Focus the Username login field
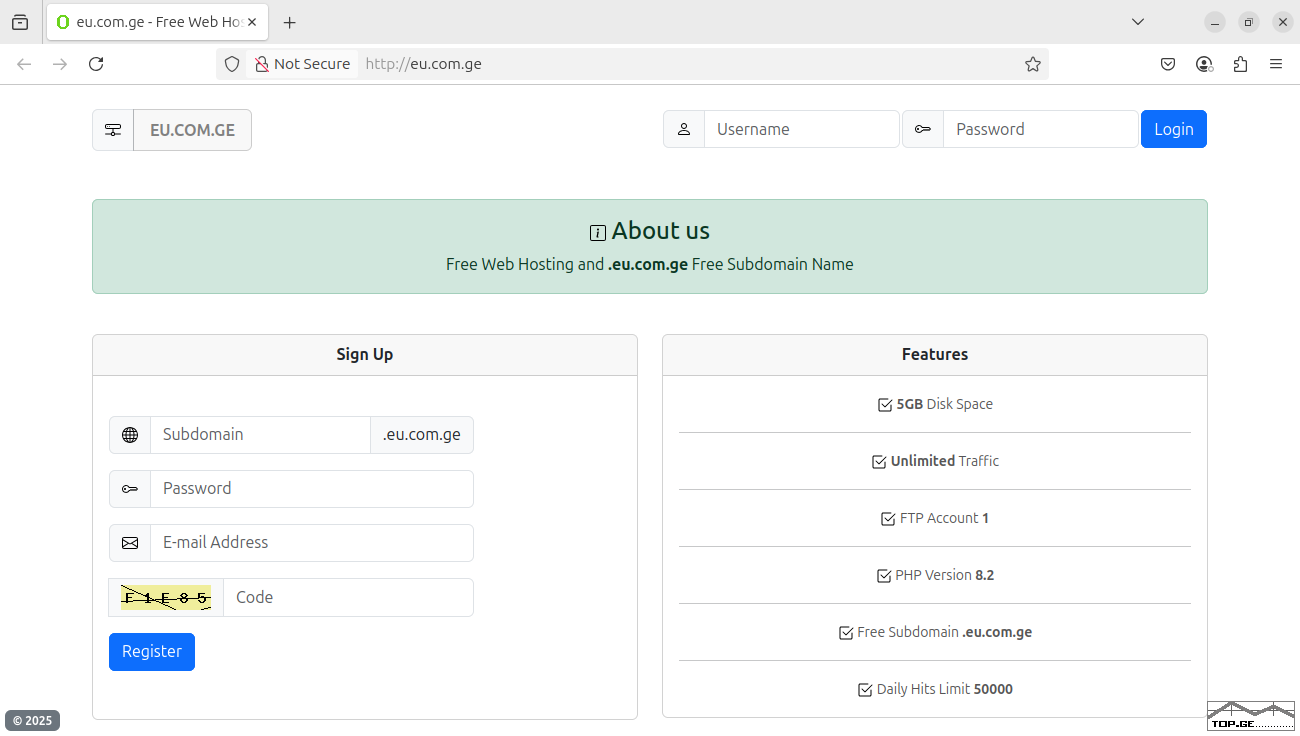 802,129
